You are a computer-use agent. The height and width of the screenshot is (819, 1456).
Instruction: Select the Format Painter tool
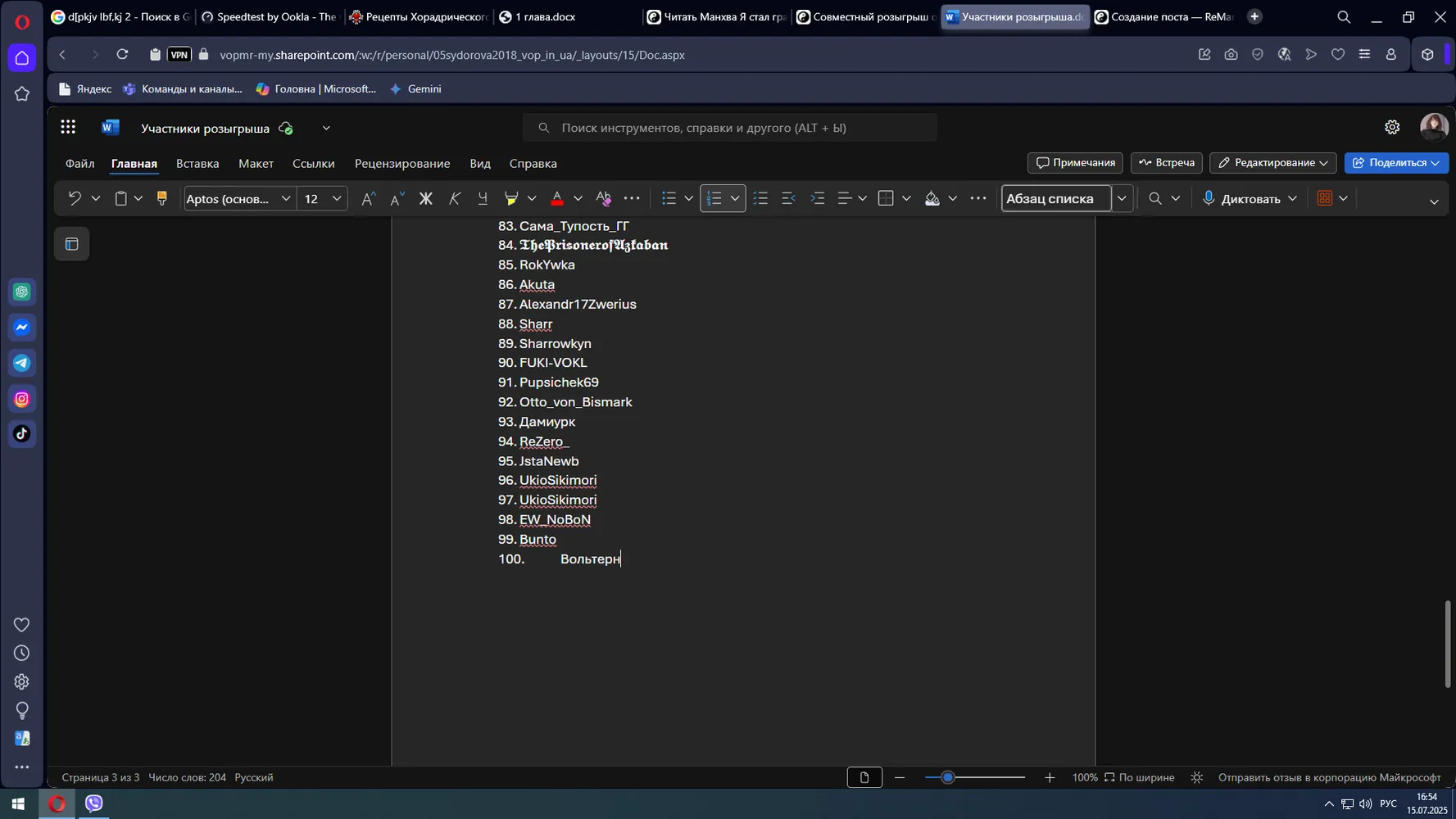[x=161, y=198]
